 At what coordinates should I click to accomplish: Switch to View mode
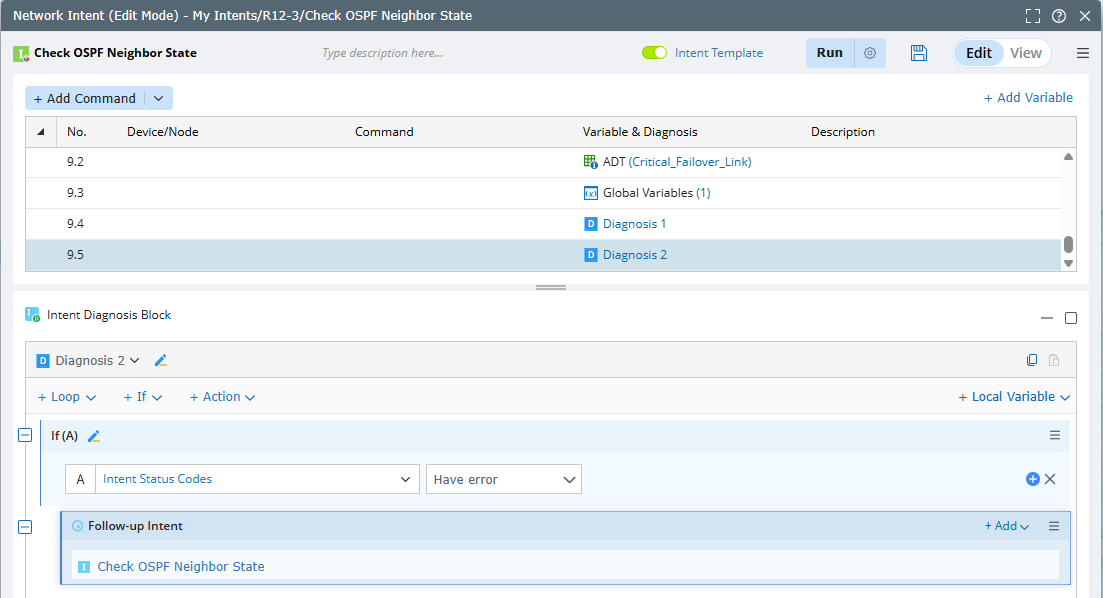pyautogui.click(x=1025, y=53)
